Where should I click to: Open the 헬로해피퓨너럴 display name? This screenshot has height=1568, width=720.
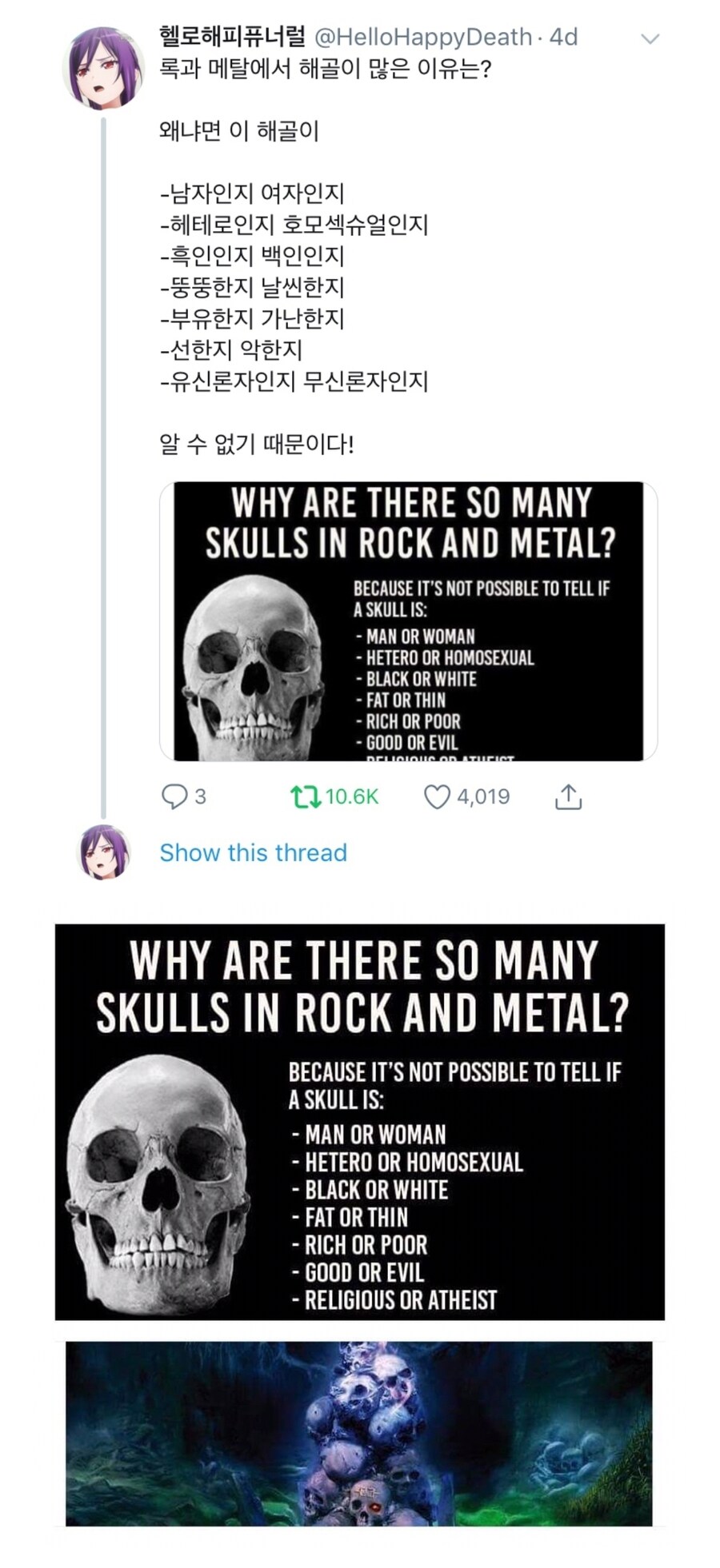232,37
